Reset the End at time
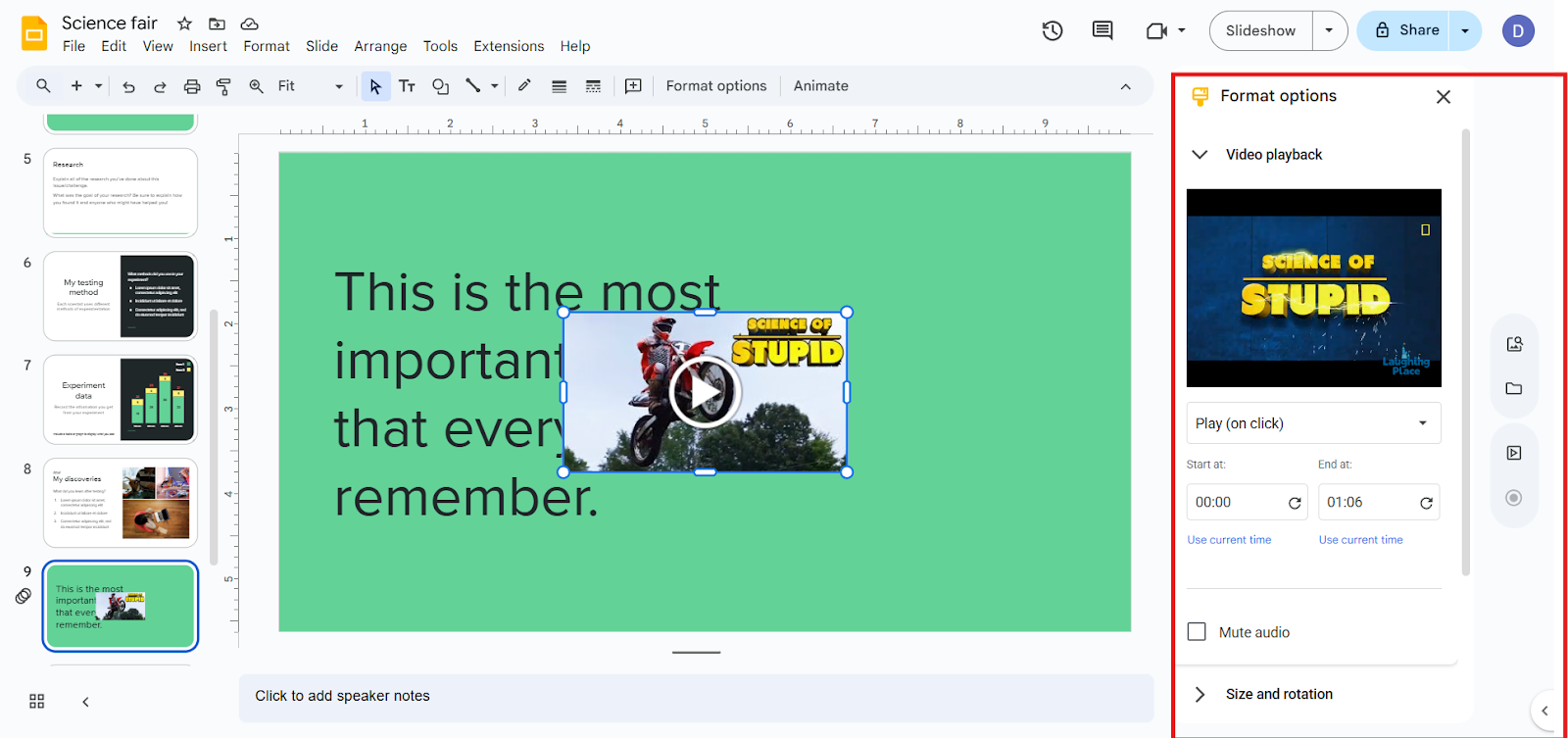1568x738 pixels. pos(1426,503)
